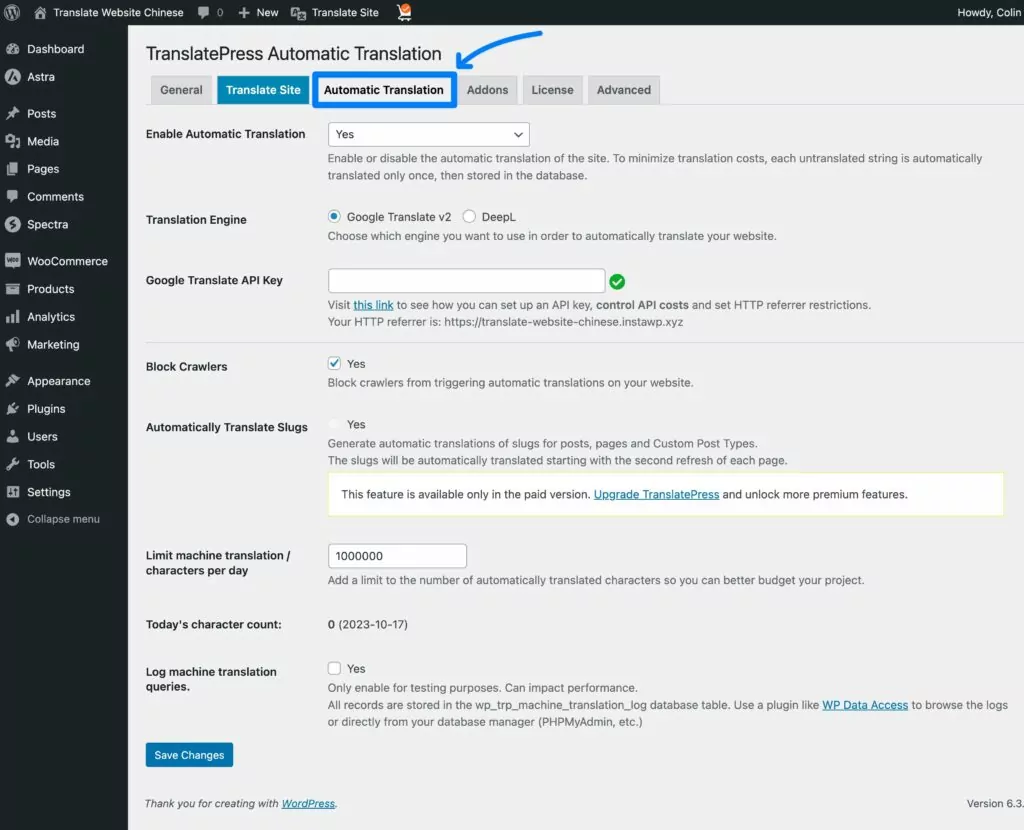The height and width of the screenshot is (830, 1024).
Task: Click the Pages icon in sidebar
Action: 12,169
